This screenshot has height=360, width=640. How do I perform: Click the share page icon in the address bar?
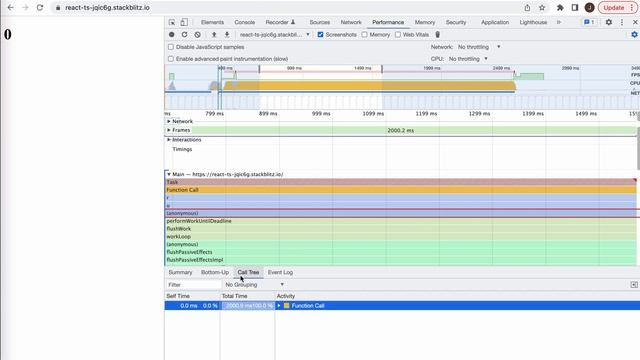527,7
